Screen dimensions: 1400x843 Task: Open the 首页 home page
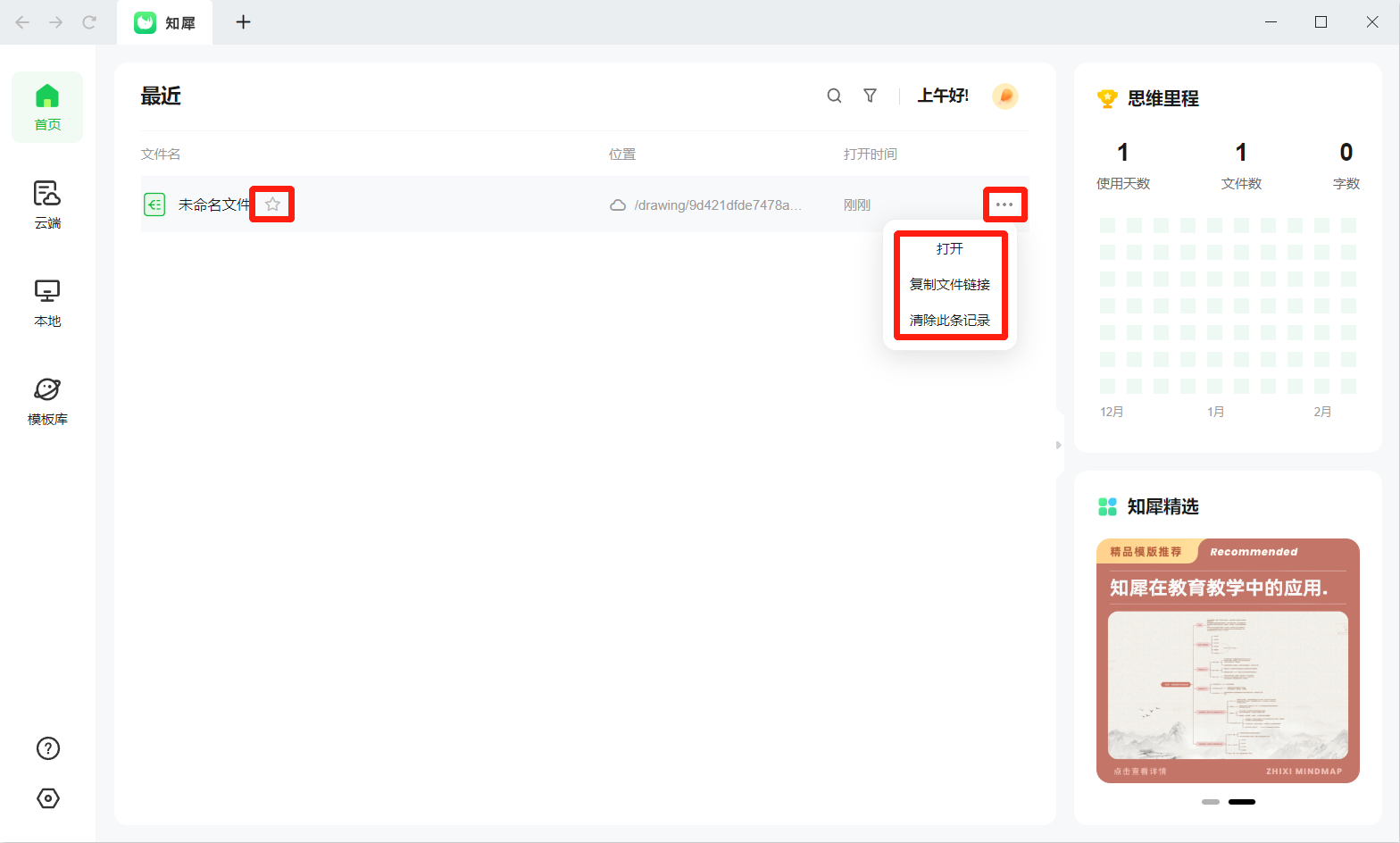coord(47,107)
